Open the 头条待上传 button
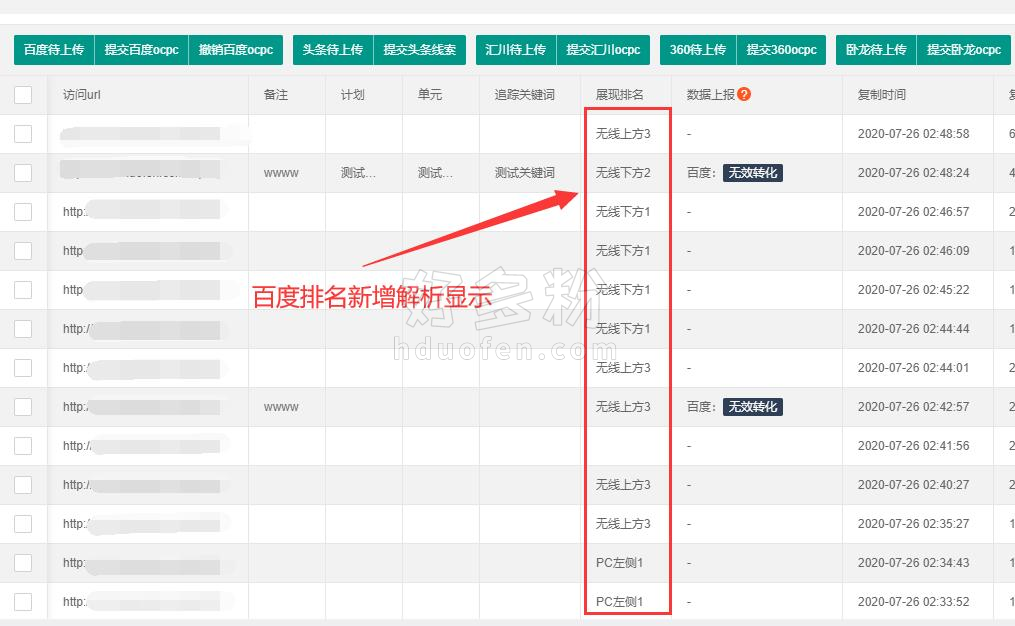The image size is (1015, 626). pyautogui.click(x=333, y=50)
